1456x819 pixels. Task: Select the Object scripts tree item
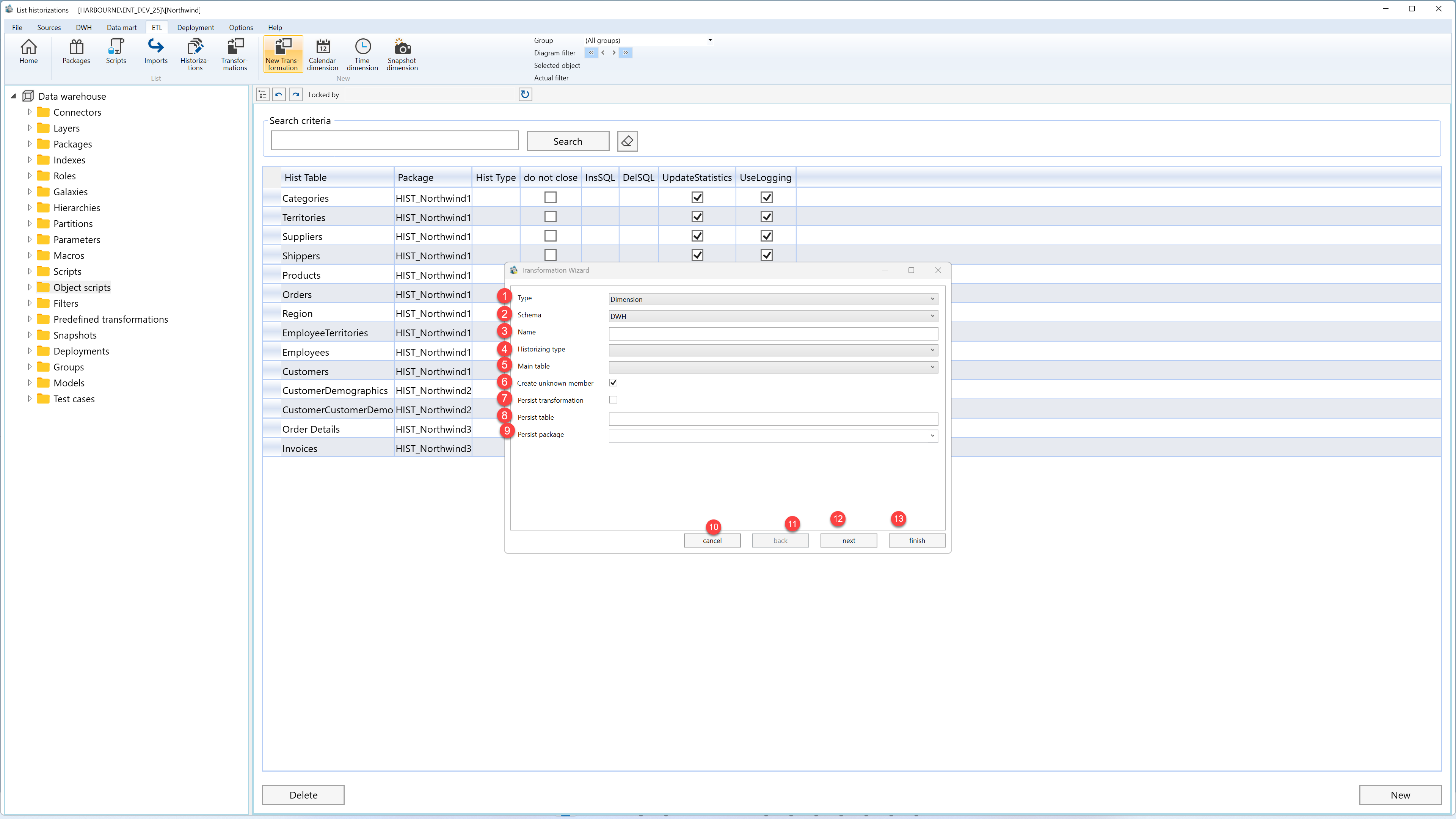coord(82,287)
